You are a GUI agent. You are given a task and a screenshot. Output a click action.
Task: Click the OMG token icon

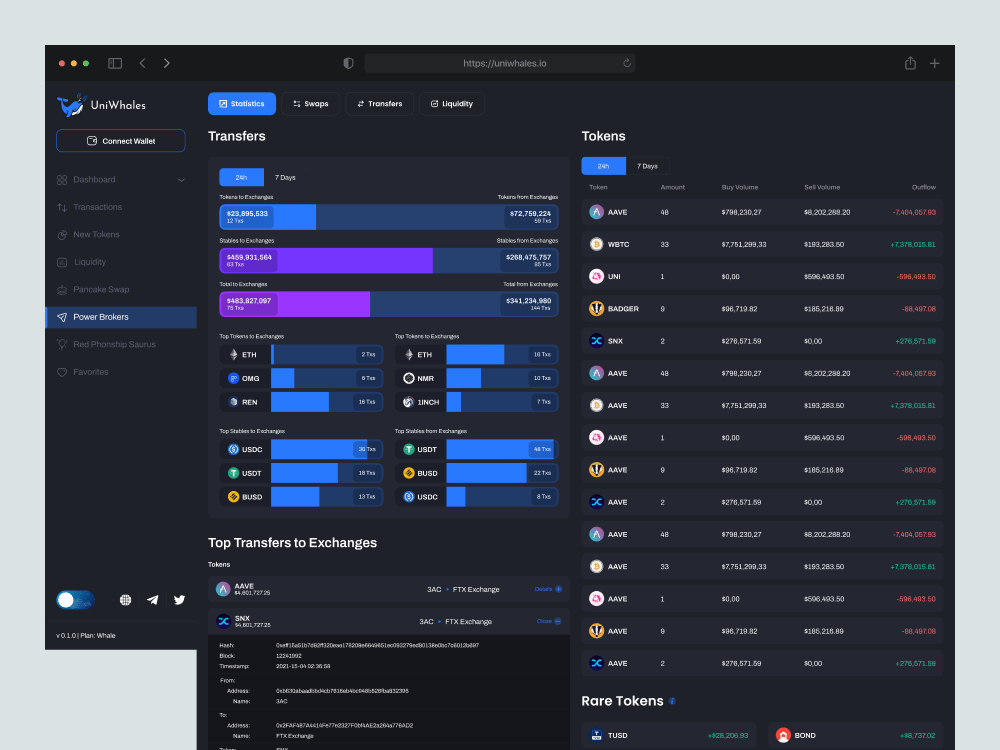pos(233,378)
